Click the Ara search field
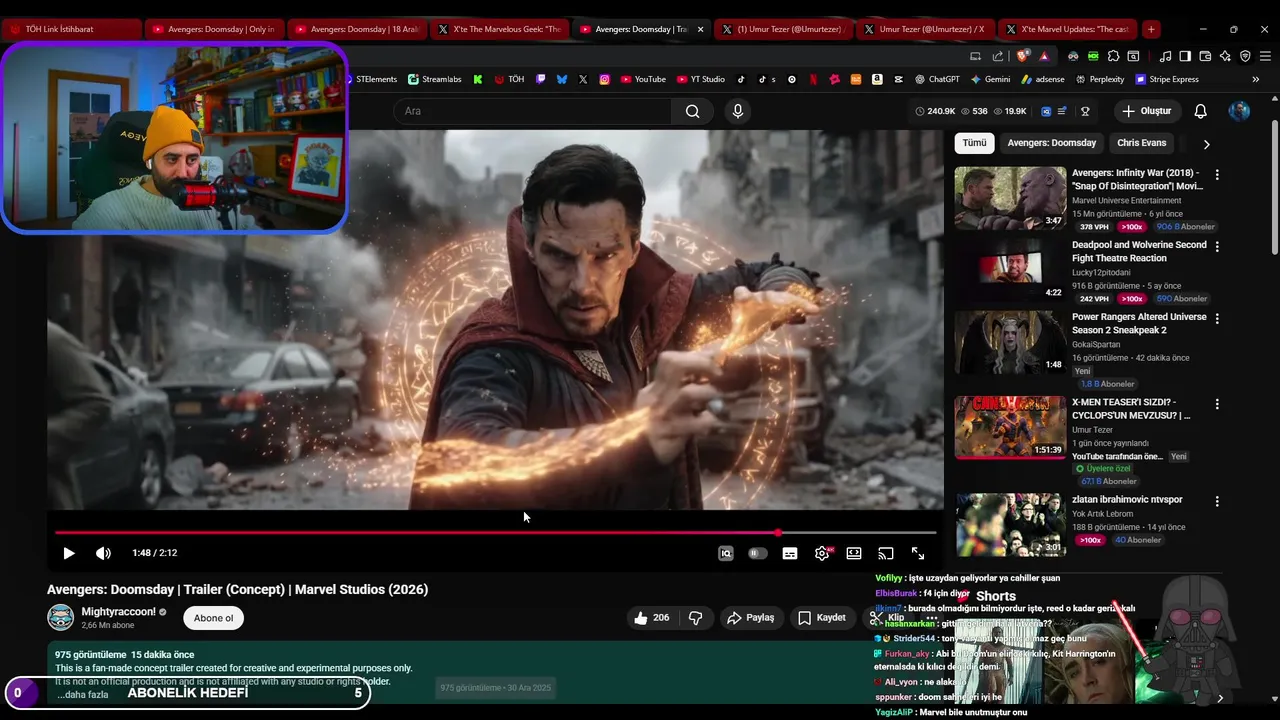Screen dimensions: 1280x720 pyautogui.click(x=532, y=111)
